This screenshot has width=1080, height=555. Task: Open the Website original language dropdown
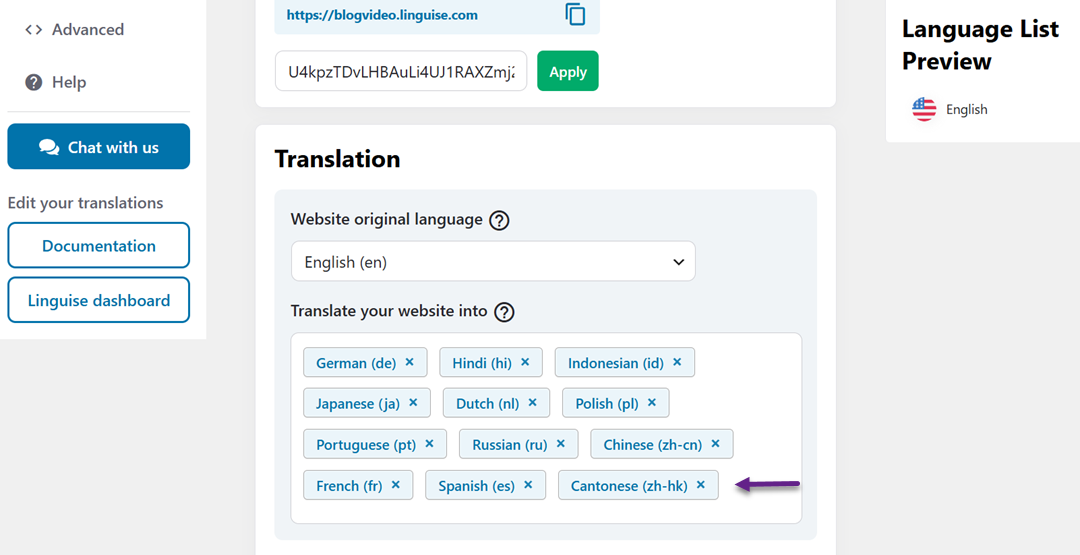pyautogui.click(x=493, y=261)
